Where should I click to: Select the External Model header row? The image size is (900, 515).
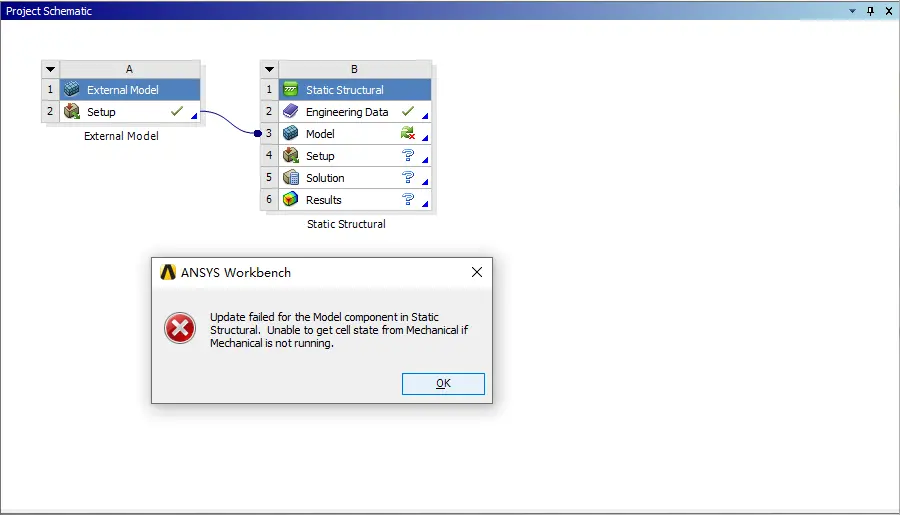coord(130,90)
